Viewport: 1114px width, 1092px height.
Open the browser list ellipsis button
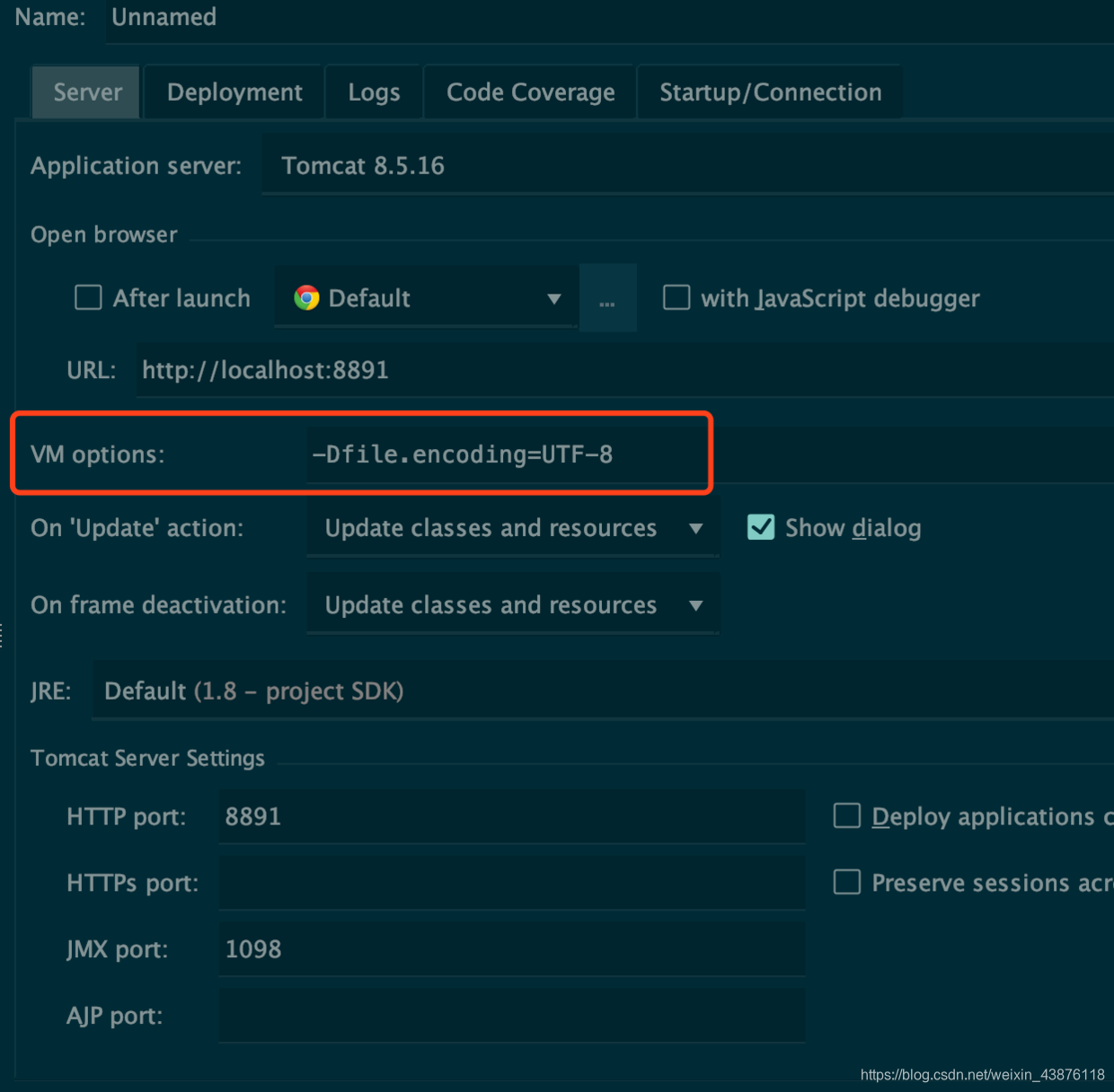pyautogui.click(x=608, y=298)
